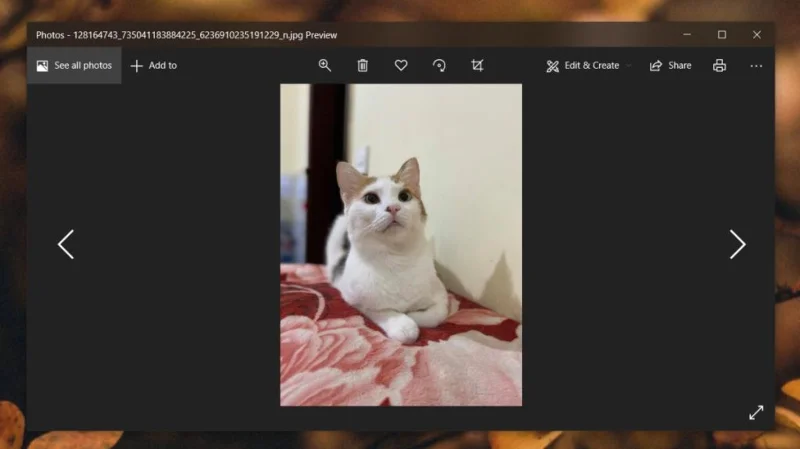The image size is (800, 449).
Task: Advance to the next photo
Action: (737, 244)
